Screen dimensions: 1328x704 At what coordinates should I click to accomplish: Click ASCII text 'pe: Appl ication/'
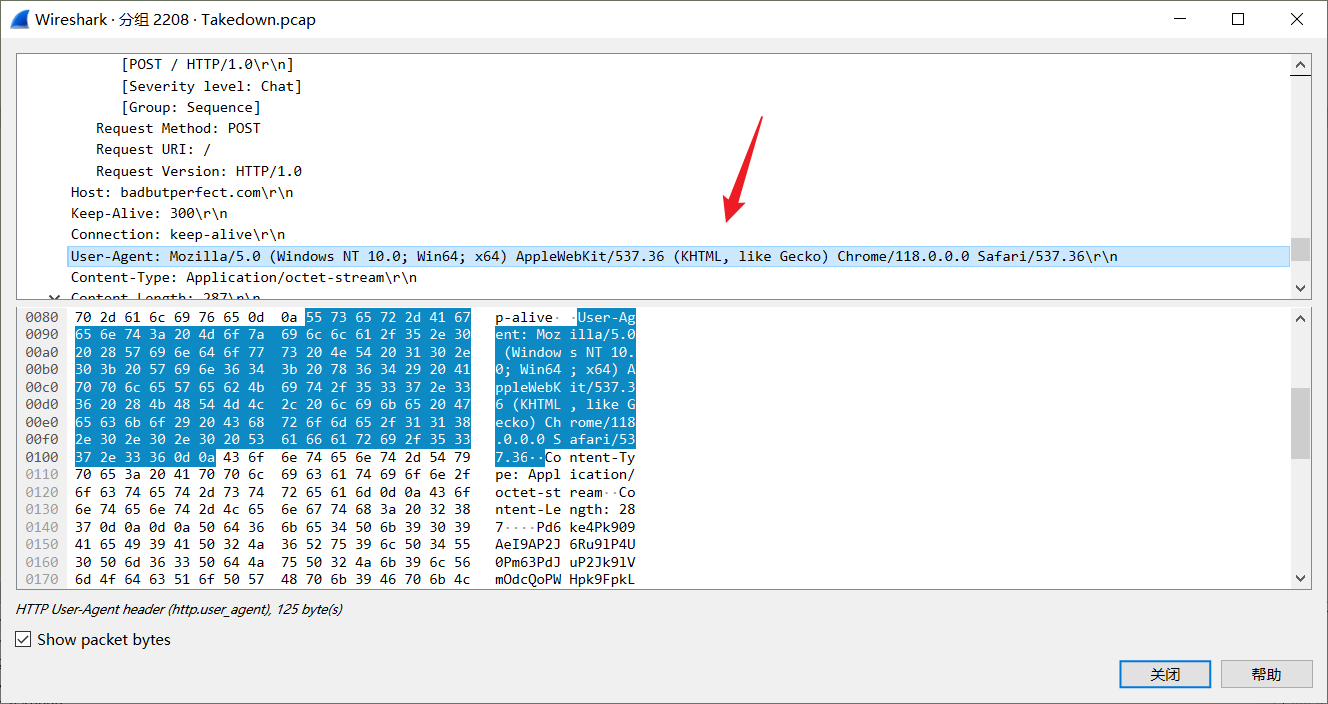(x=565, y=474)
